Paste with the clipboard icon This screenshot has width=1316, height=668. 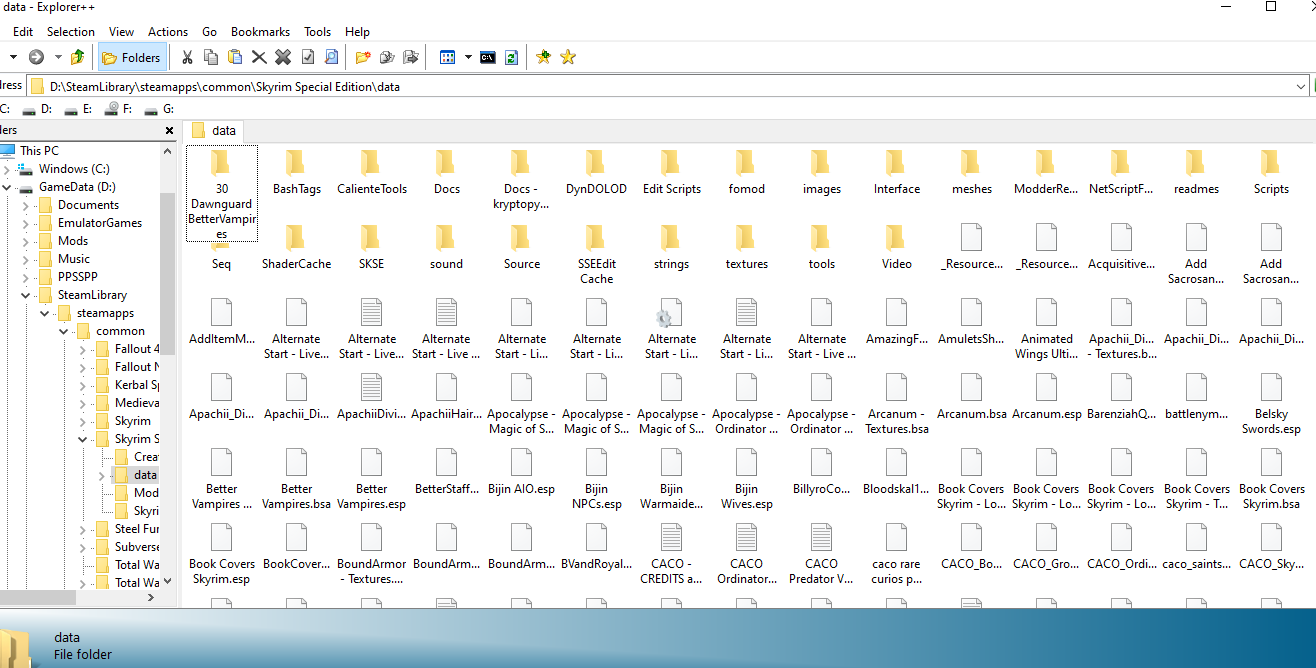pos(235,57)
